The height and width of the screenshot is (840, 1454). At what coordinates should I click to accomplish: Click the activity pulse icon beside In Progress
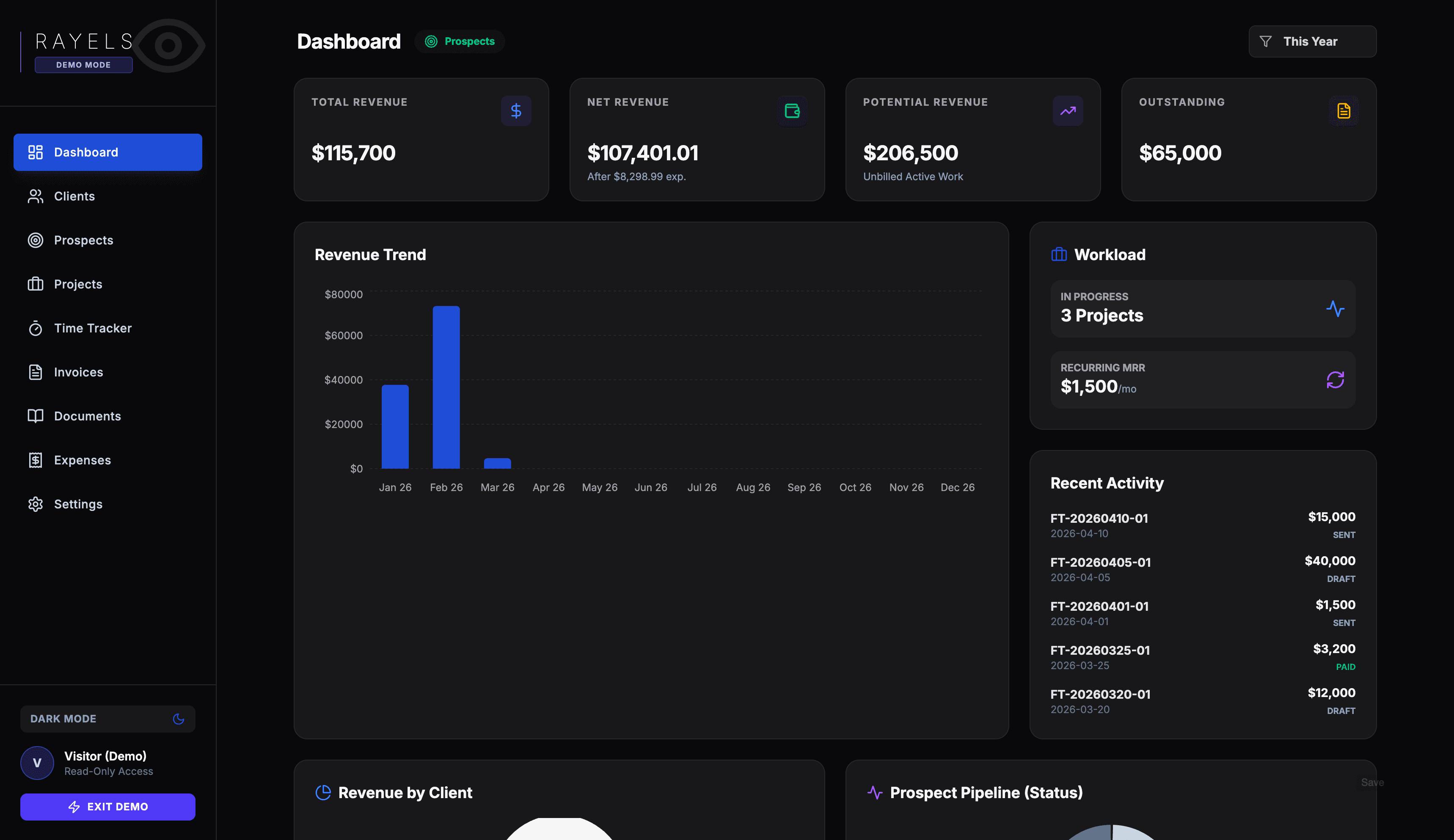1335,309
